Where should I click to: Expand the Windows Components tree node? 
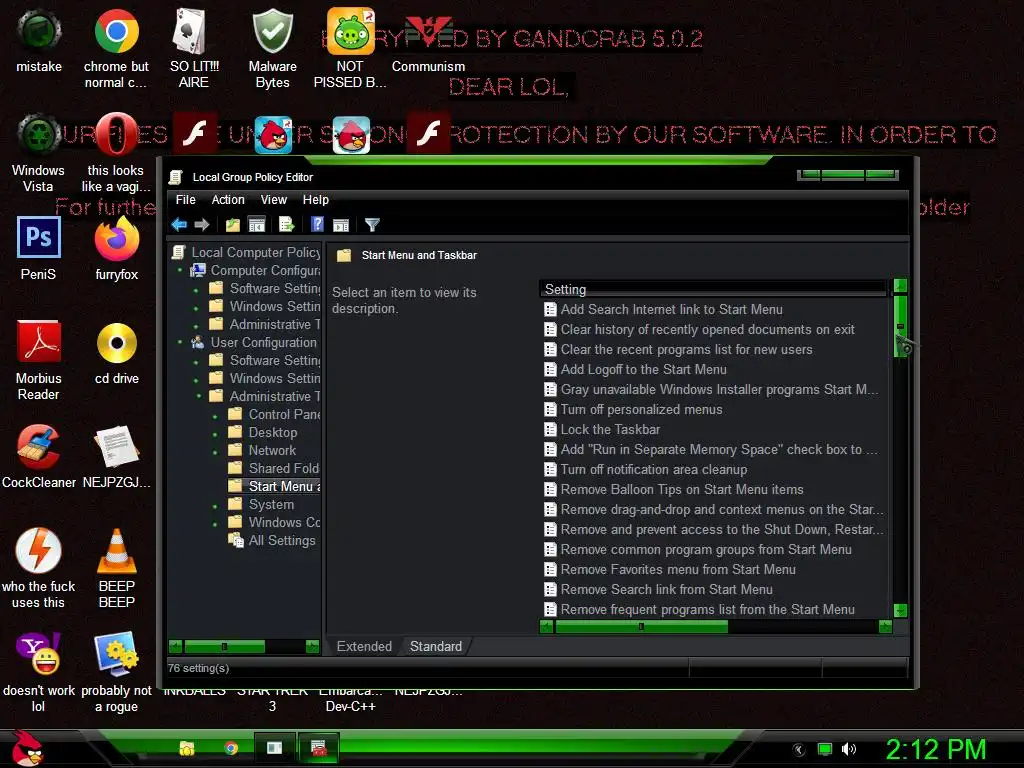click(216, 524)
